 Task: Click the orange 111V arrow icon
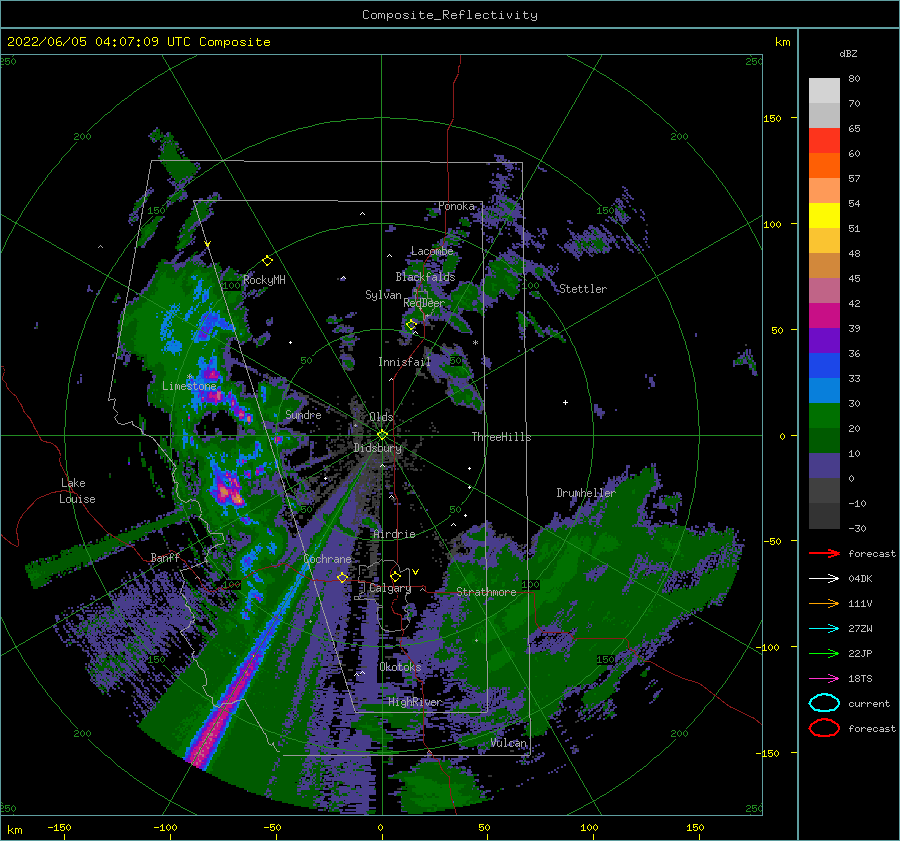[x=824, y=603]
